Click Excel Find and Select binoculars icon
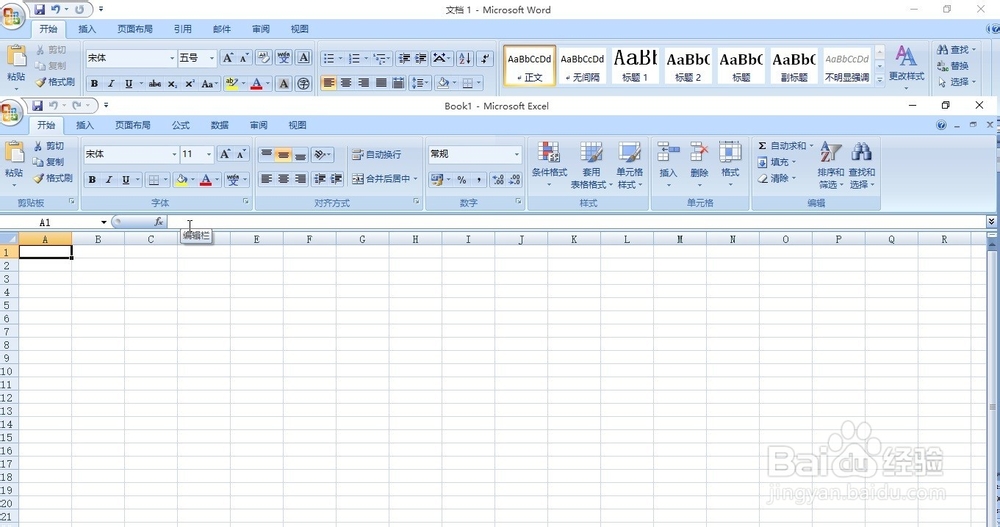 pos(862,152)
